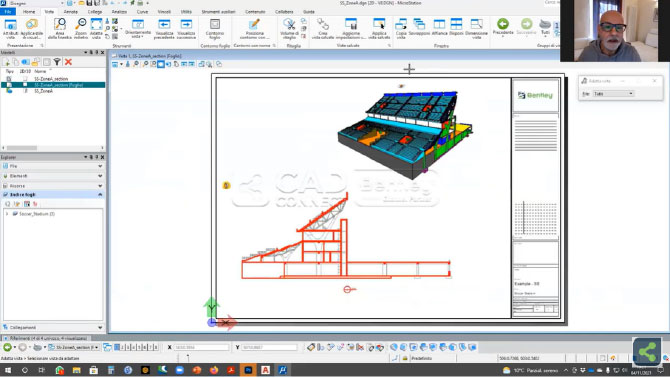Toggle view number 5 in view toggles
Viewport: 670px width, 378px height.
pos(139,347)
